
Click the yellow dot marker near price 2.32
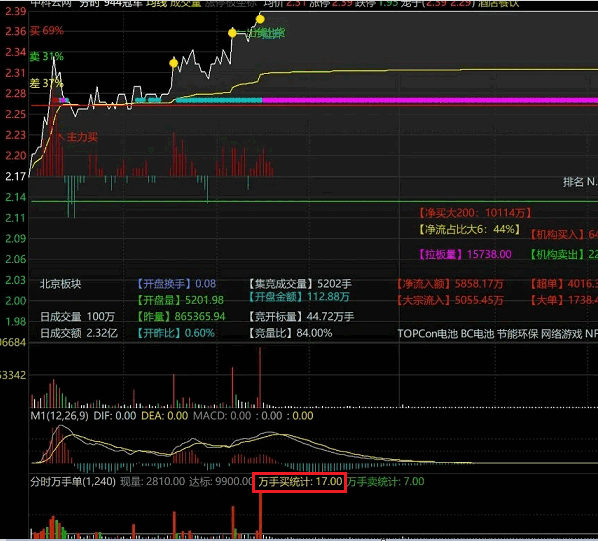coord(174,63)
